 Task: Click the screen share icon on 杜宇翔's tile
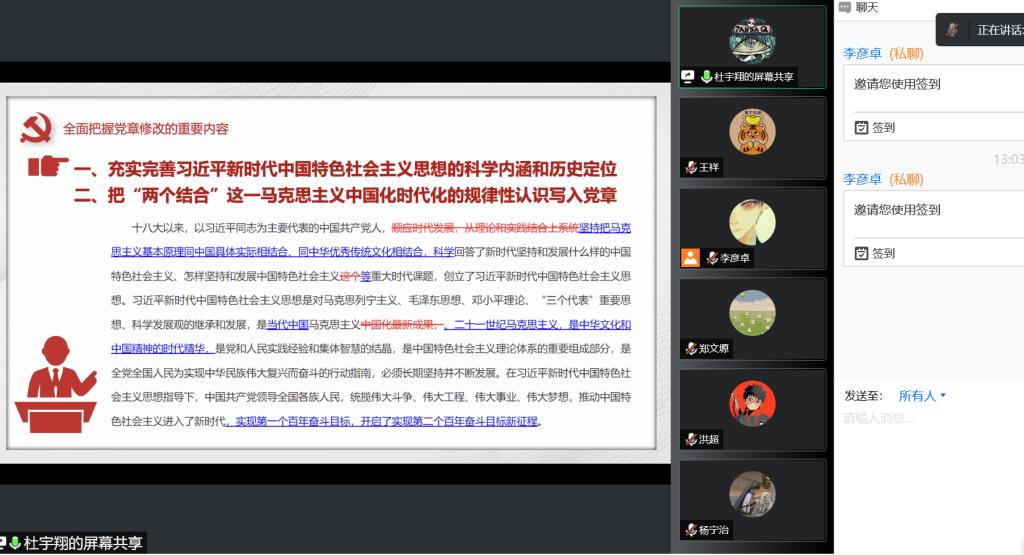[688, 77]
